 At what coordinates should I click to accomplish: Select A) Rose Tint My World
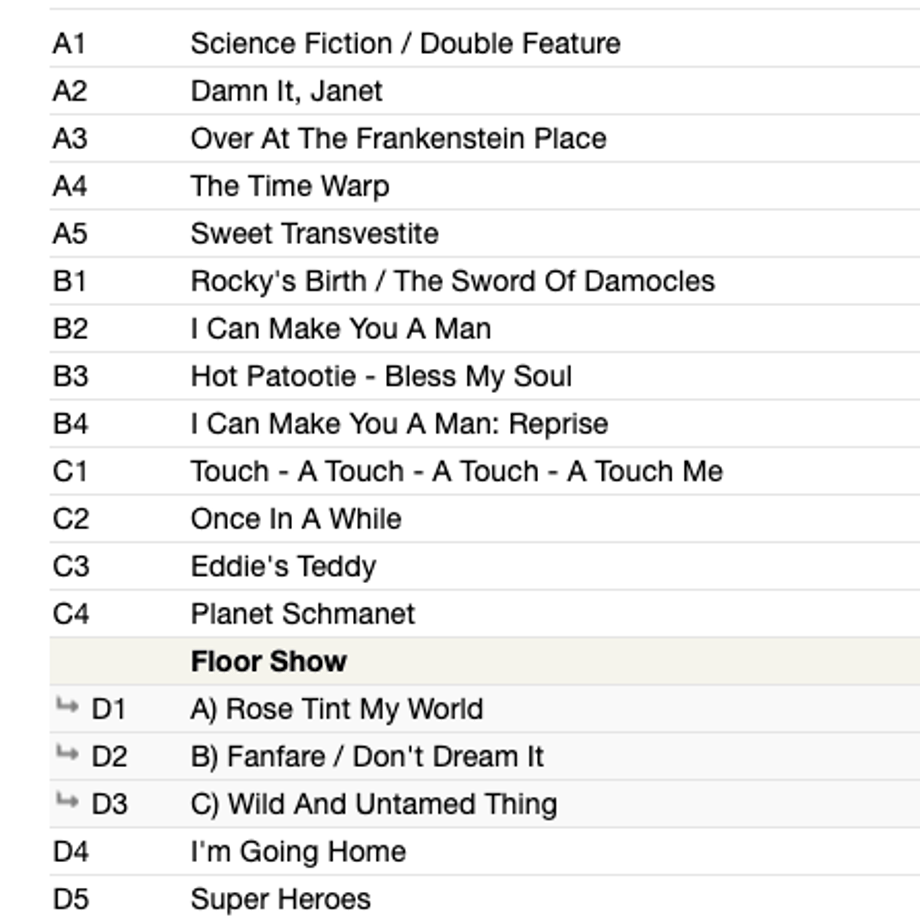click(337, 709)
